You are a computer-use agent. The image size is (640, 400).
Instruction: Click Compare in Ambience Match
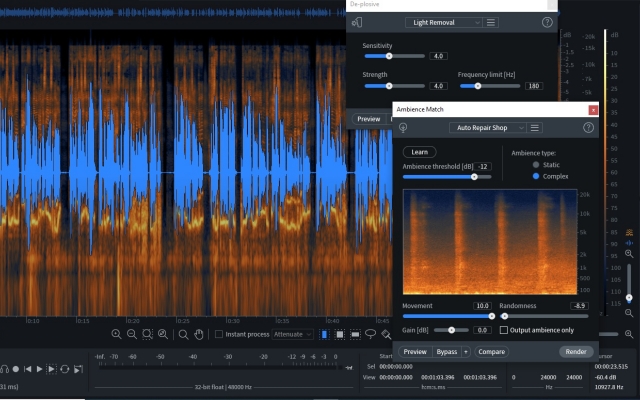point(491,351)
